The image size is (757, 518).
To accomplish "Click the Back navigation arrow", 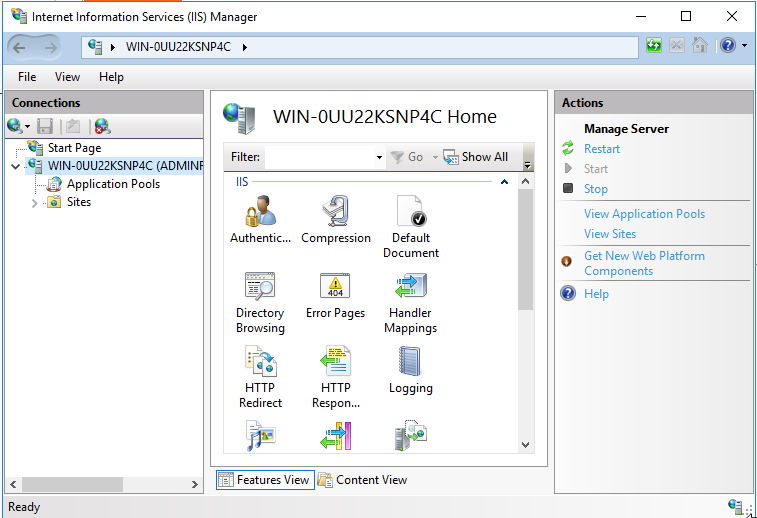I will coord(19,48).
